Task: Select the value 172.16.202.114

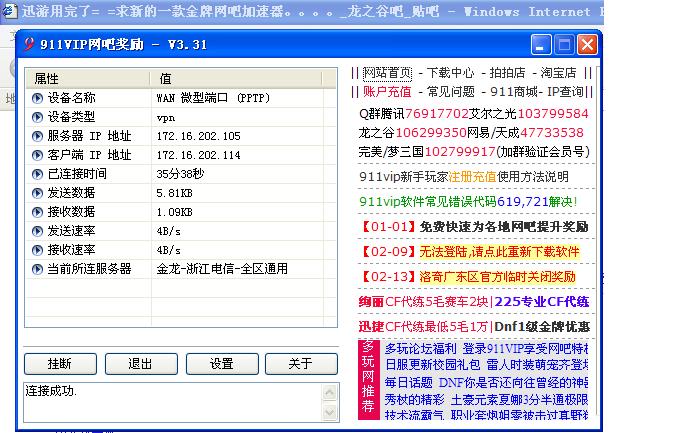Action: coord(199,155)
